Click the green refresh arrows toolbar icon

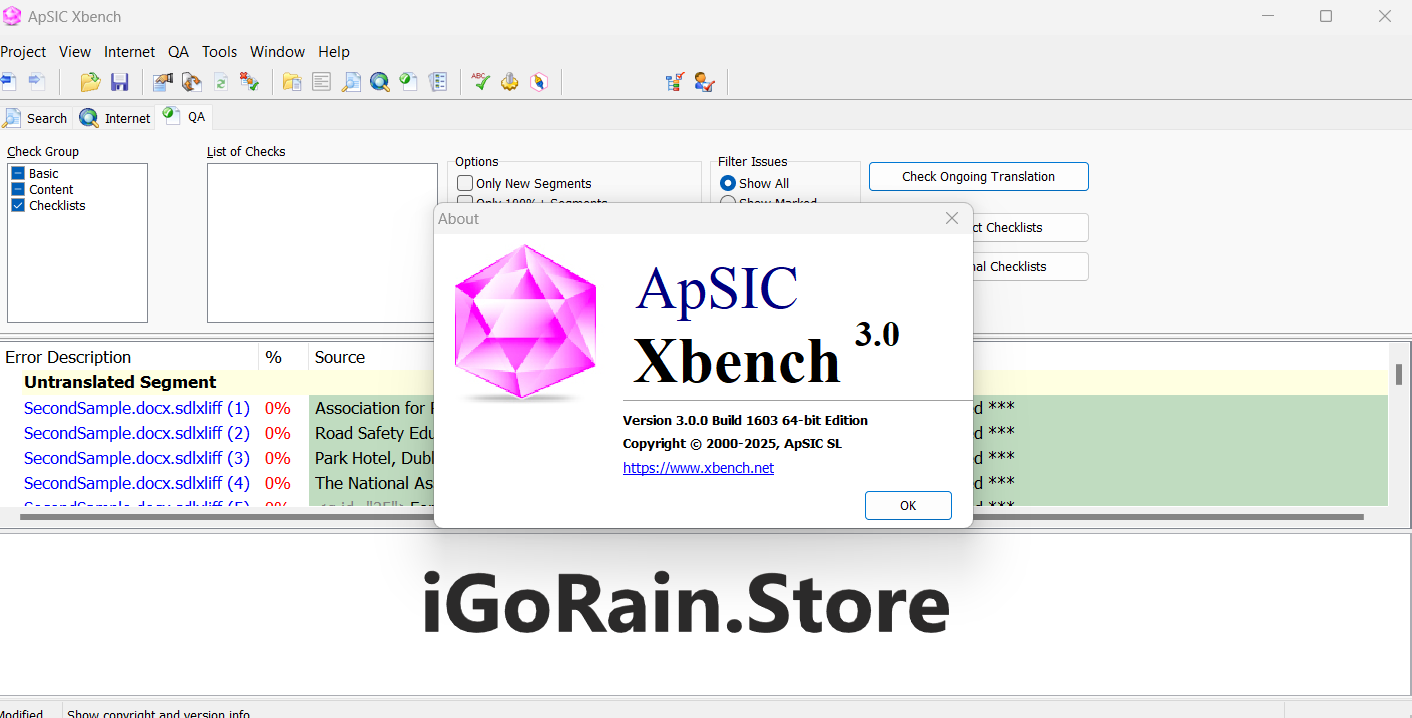pyautogui.click(x=221, y=82)
